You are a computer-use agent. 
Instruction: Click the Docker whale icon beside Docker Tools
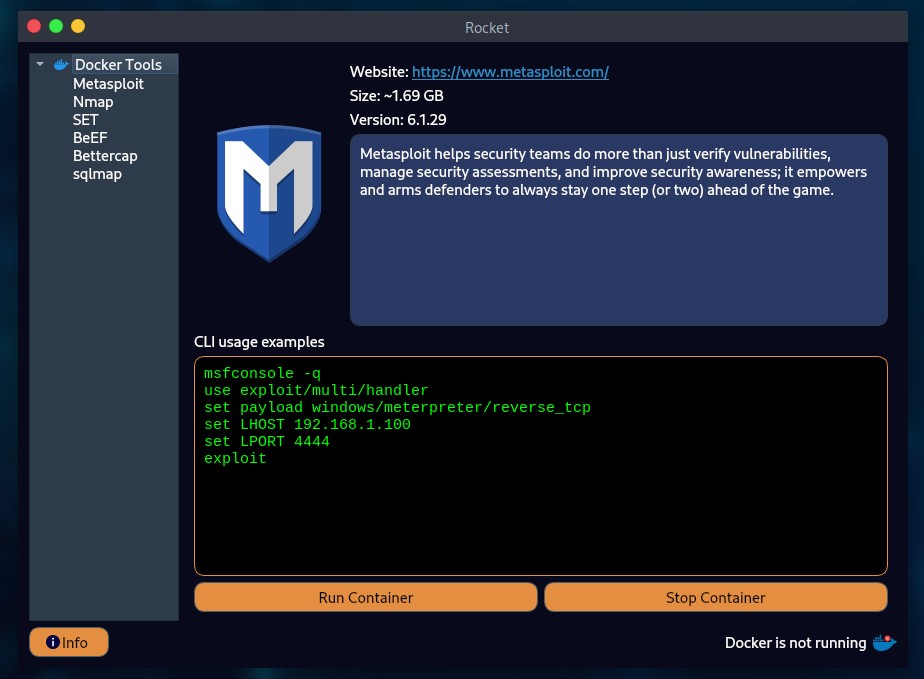(61, 64)
